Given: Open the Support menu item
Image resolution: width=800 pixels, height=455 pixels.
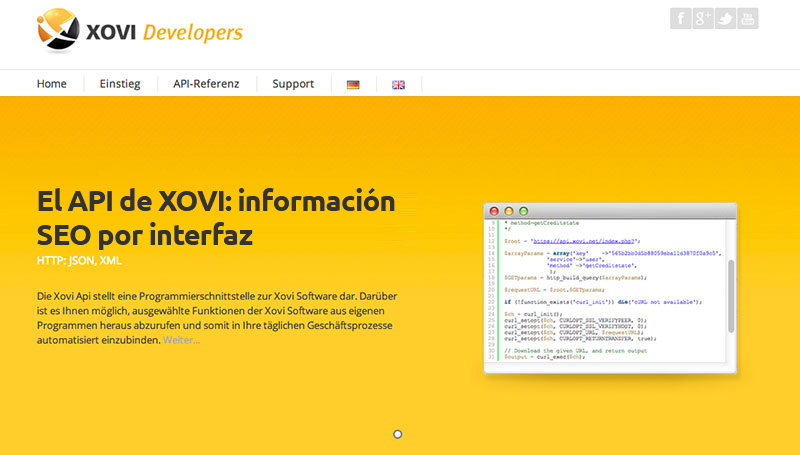Looking at the screenshot, I should [x=293, y=84].
